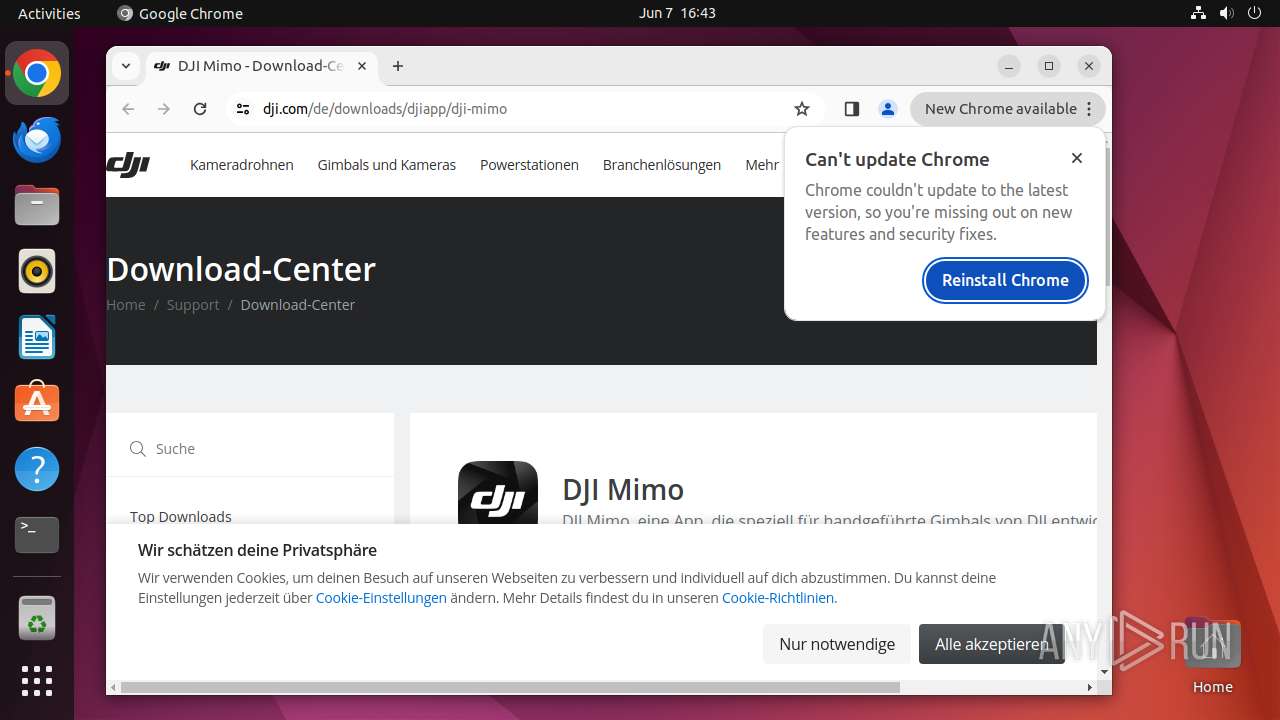Open Cookie-Richtlinien link
The width and height of the screenshot is (1280, 720).
click(x=778, y=598)
